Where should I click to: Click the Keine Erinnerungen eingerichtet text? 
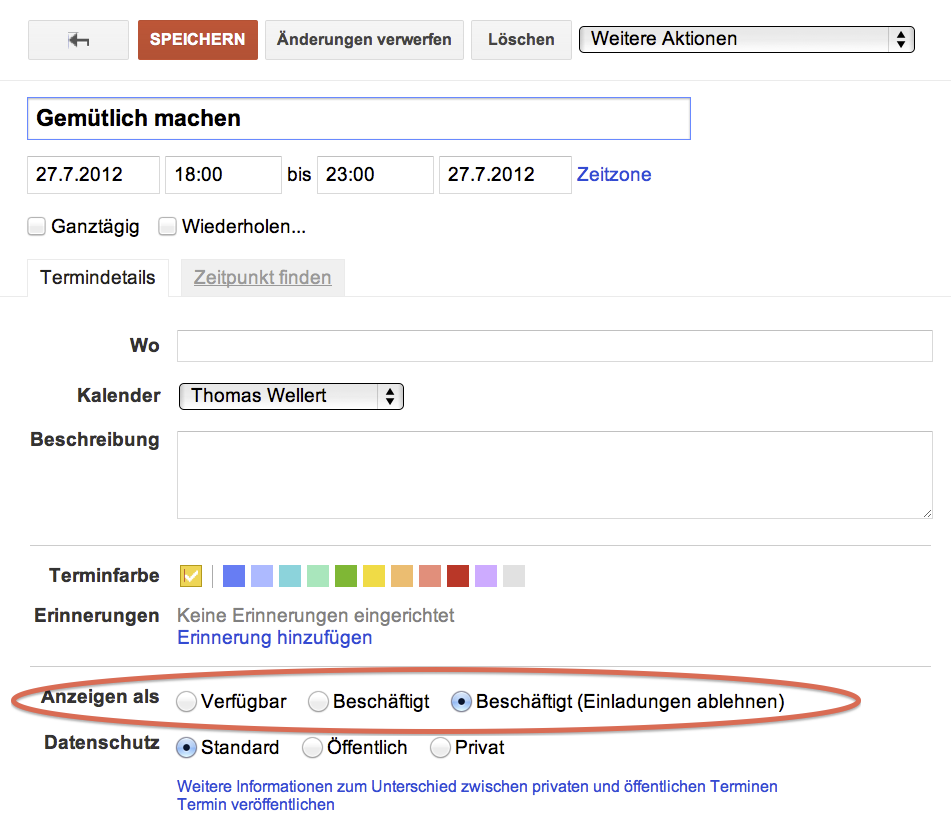click(315, 616)
